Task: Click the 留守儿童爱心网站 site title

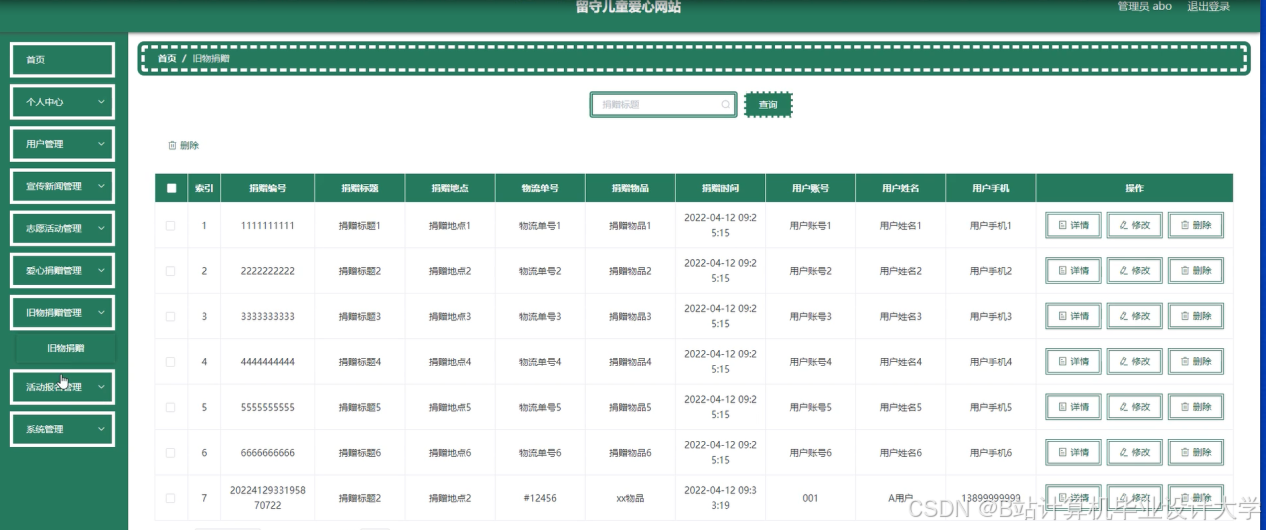Action: pos(628,7)
